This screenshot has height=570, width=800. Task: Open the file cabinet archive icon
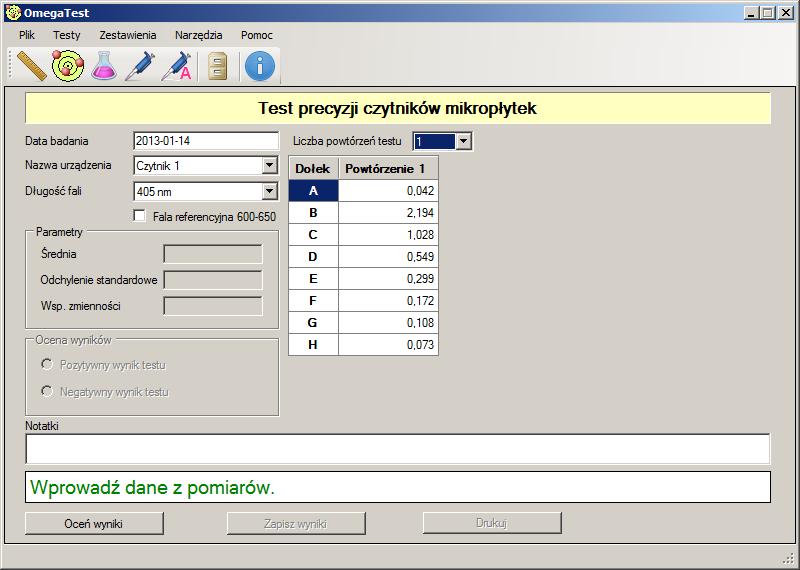point(218,66)
